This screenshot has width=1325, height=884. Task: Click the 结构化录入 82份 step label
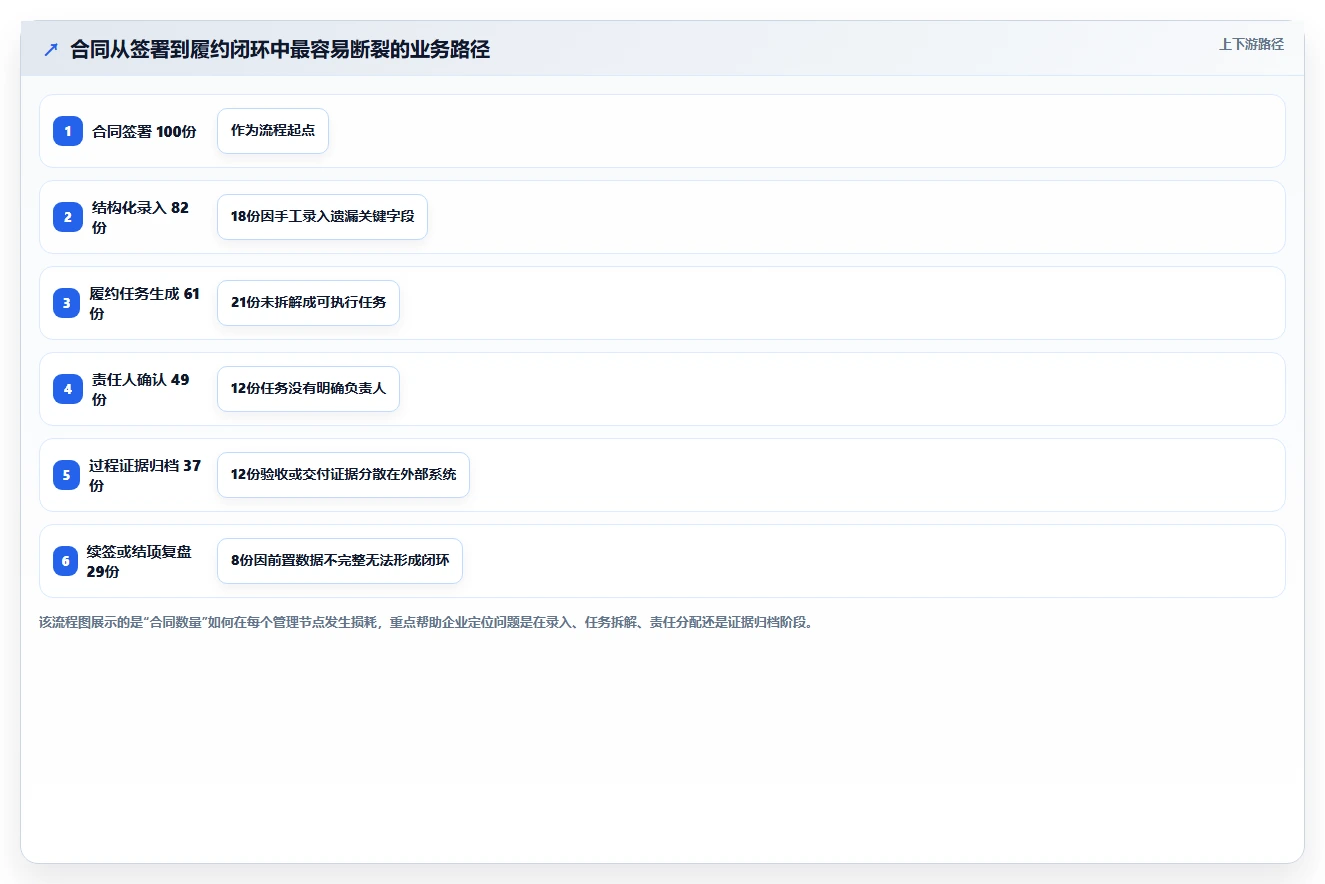pos(141,217)
